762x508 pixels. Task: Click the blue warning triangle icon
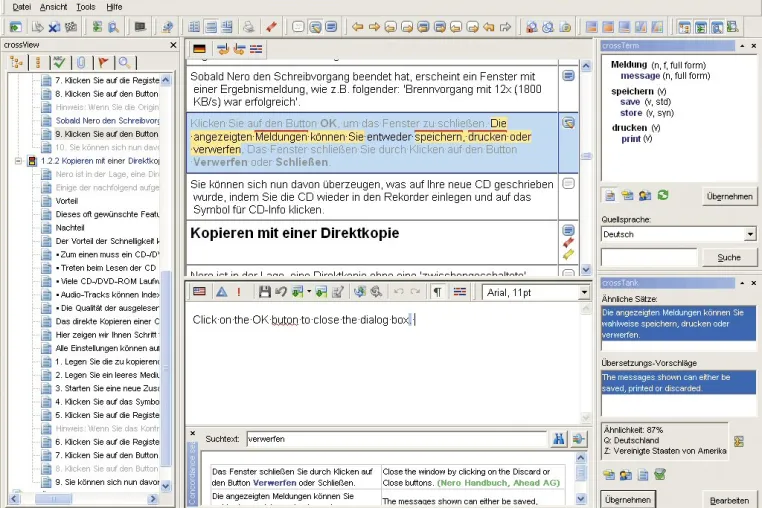222,291
